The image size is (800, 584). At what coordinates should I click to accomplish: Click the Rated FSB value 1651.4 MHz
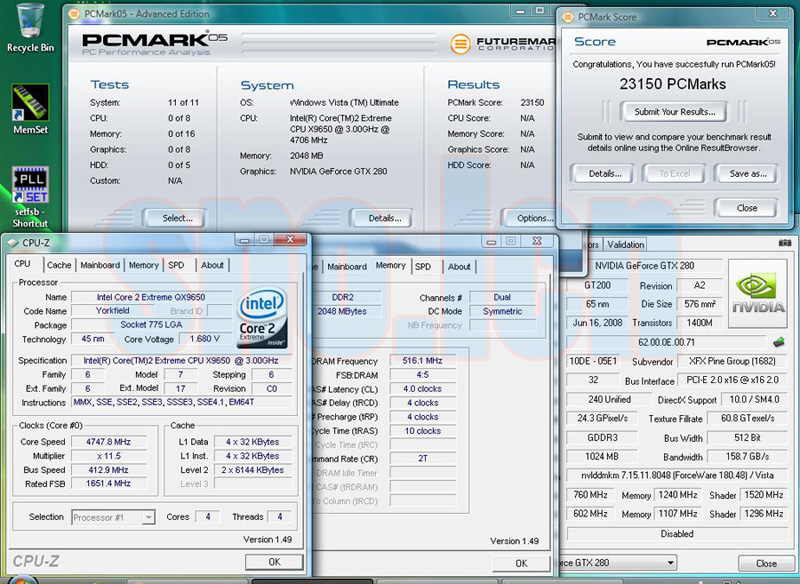(108, 483)
